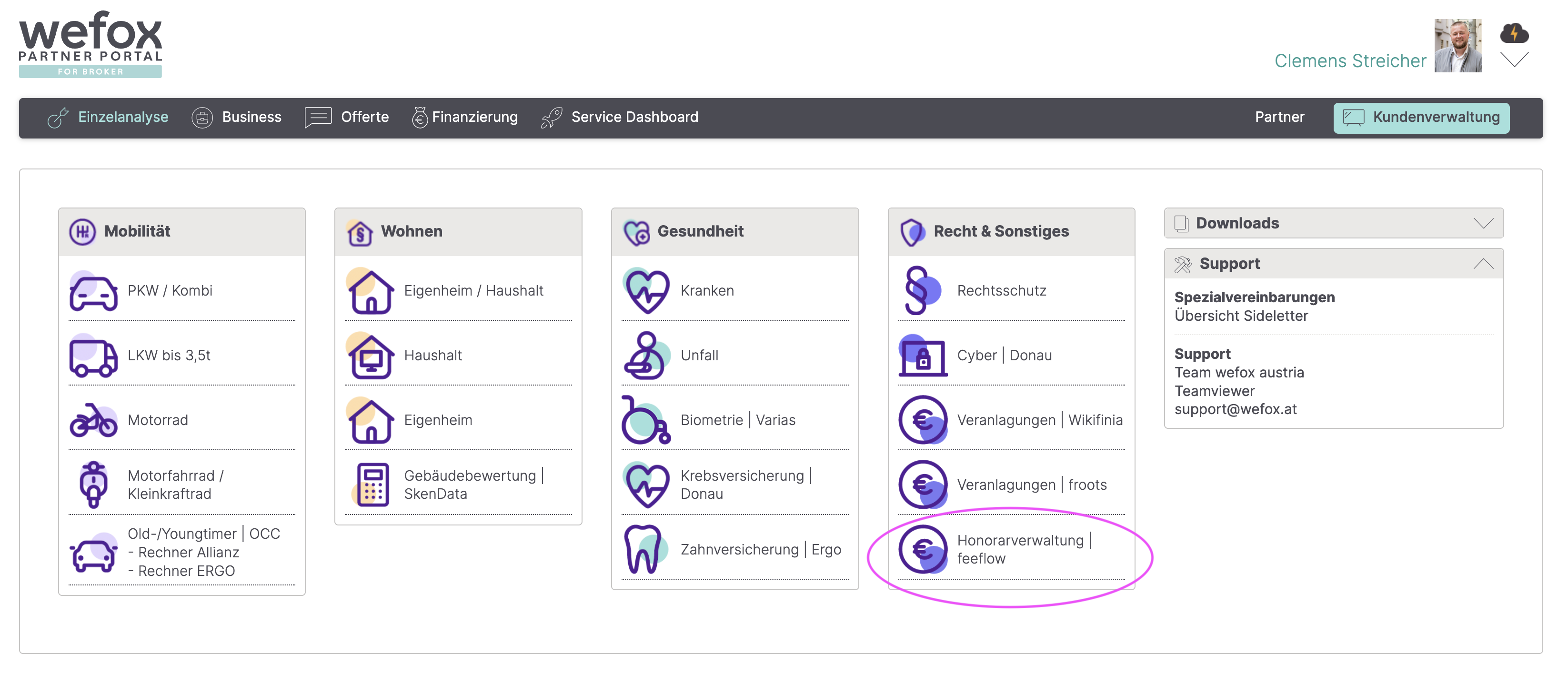Click the Cyber Donau laptop lock icon

[x=923, y=356]
